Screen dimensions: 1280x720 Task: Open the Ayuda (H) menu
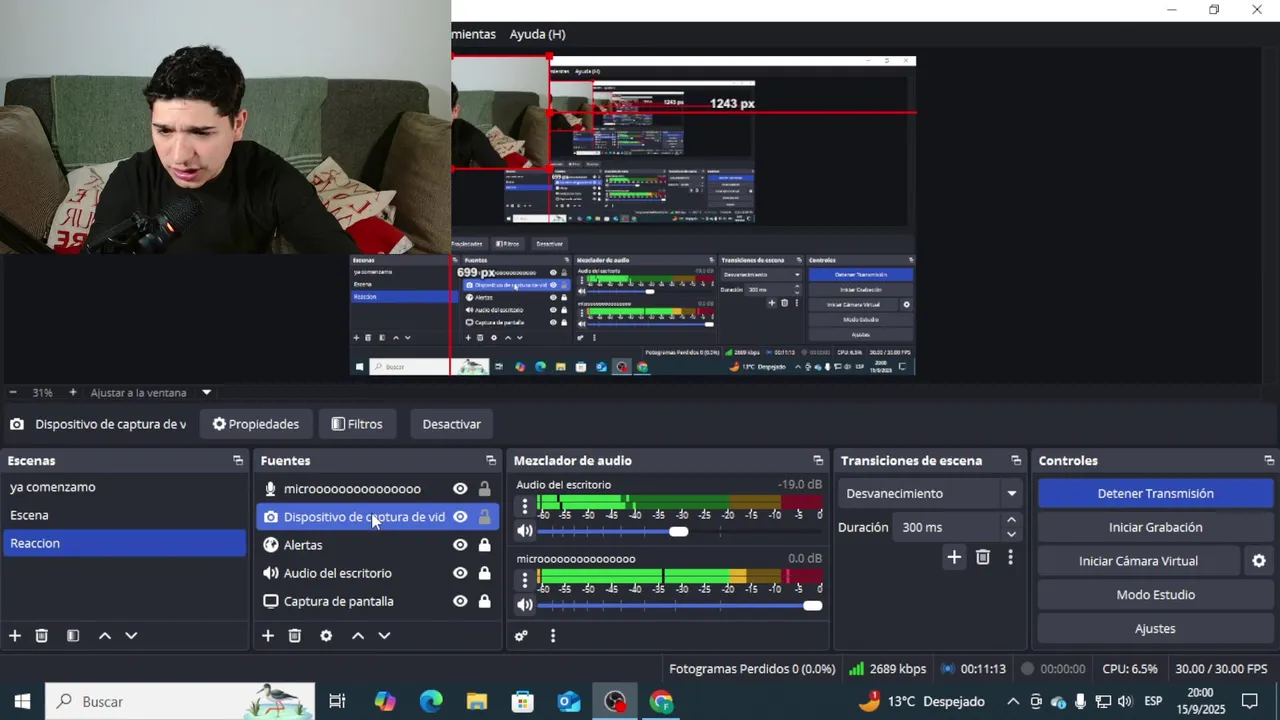click(x=537, y=34)
